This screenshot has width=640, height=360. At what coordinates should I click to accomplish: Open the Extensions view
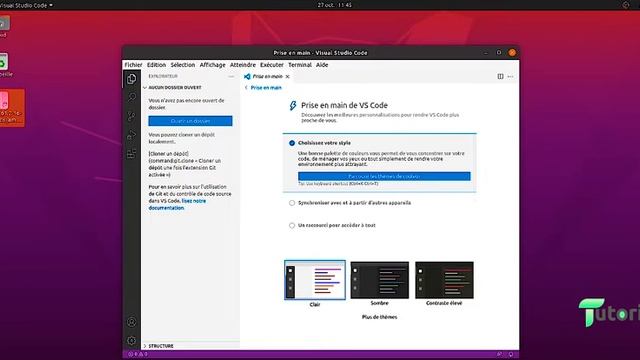131,154
